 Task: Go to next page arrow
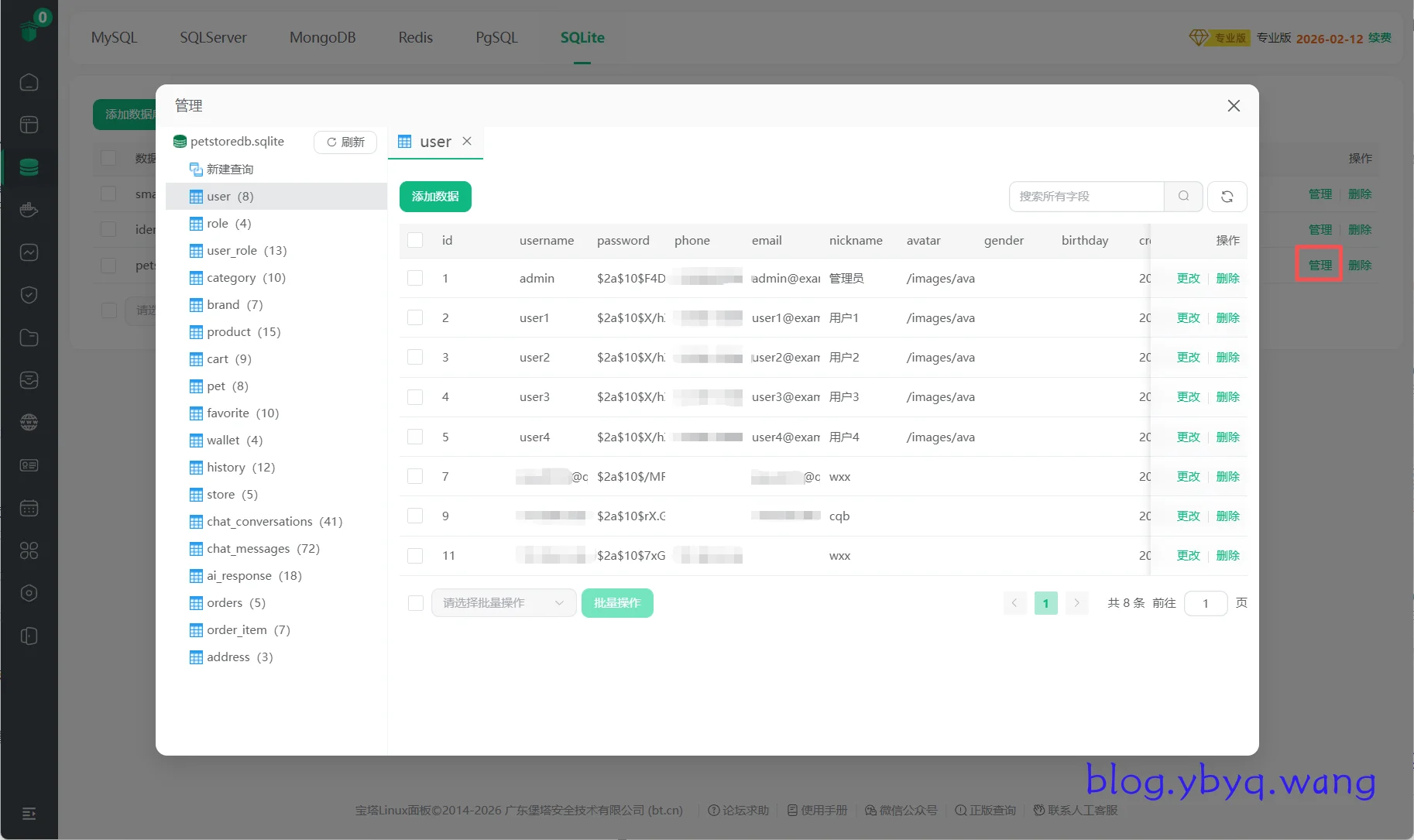[1076, 603]
